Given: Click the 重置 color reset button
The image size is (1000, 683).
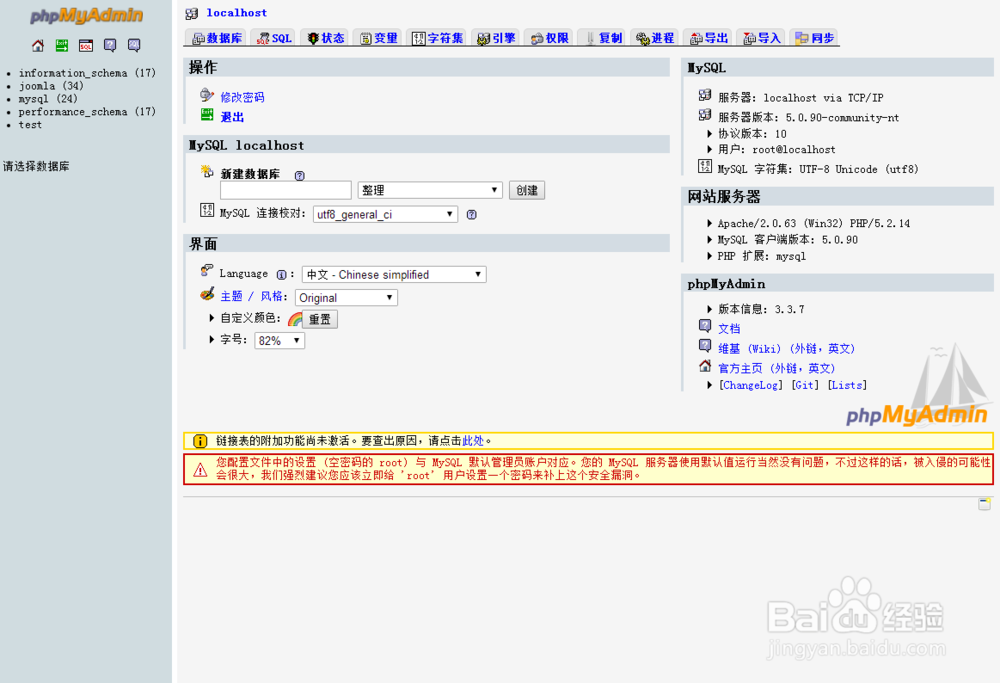Looking at the screenshot, I should tap(320, 319).
